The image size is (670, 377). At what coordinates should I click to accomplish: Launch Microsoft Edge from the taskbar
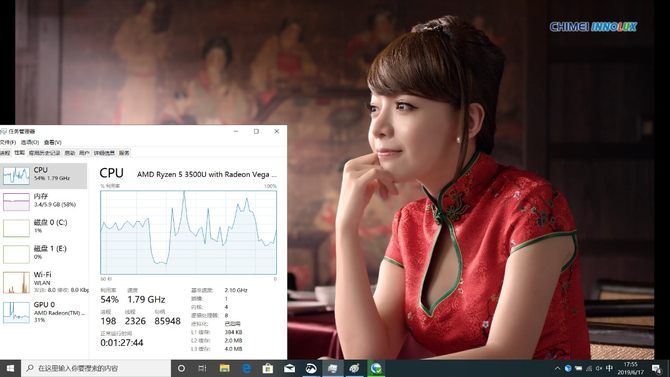click(247, 368)
